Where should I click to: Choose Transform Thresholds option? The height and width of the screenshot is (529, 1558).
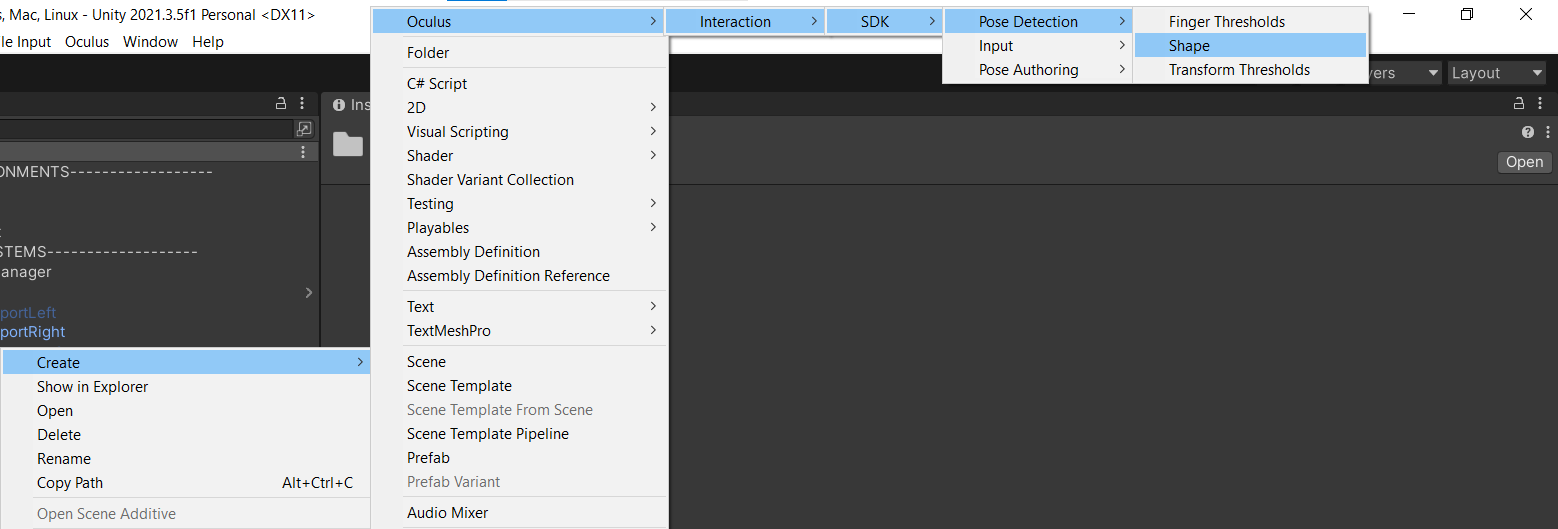1250,70
